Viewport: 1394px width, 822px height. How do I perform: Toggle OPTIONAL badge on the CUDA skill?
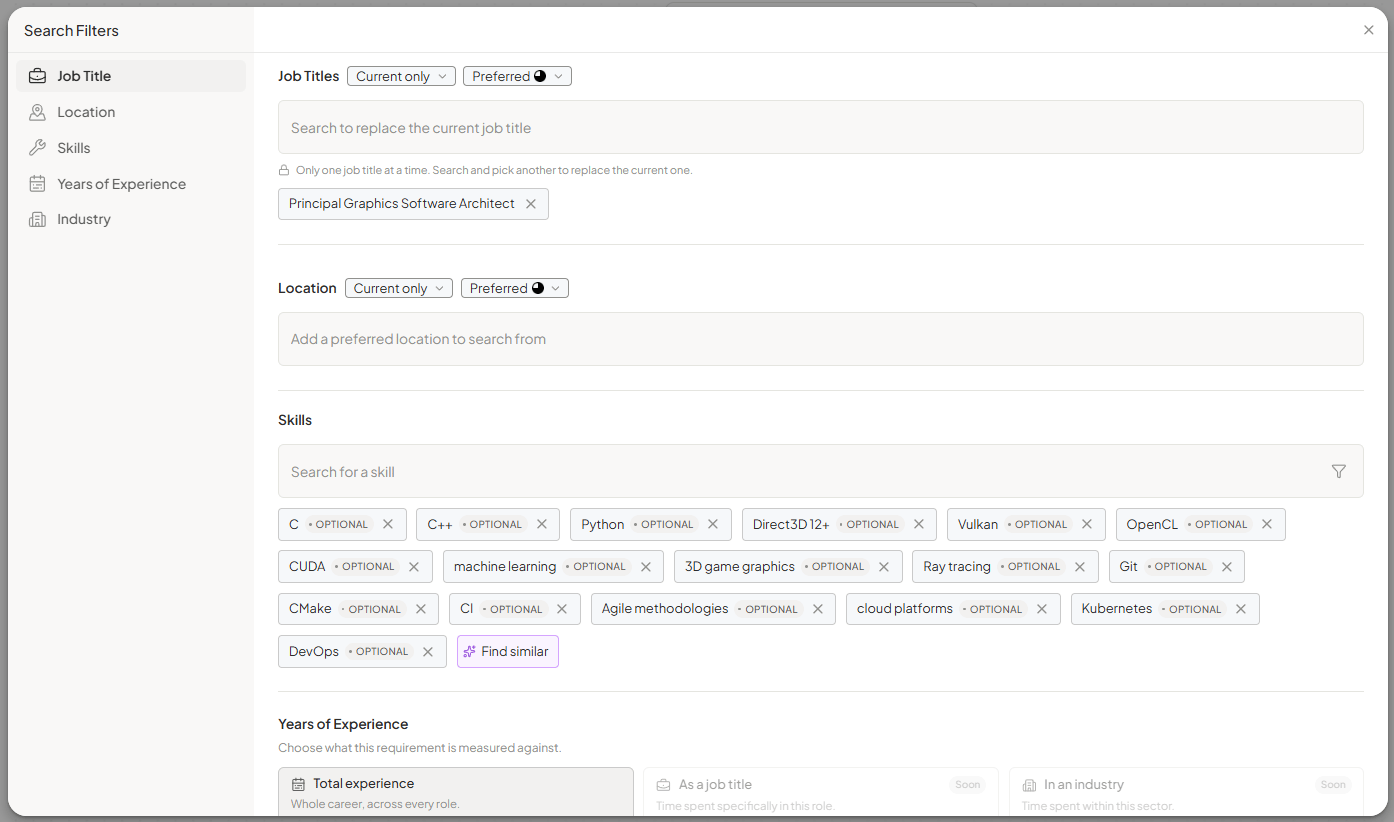[x=364, y=567]
